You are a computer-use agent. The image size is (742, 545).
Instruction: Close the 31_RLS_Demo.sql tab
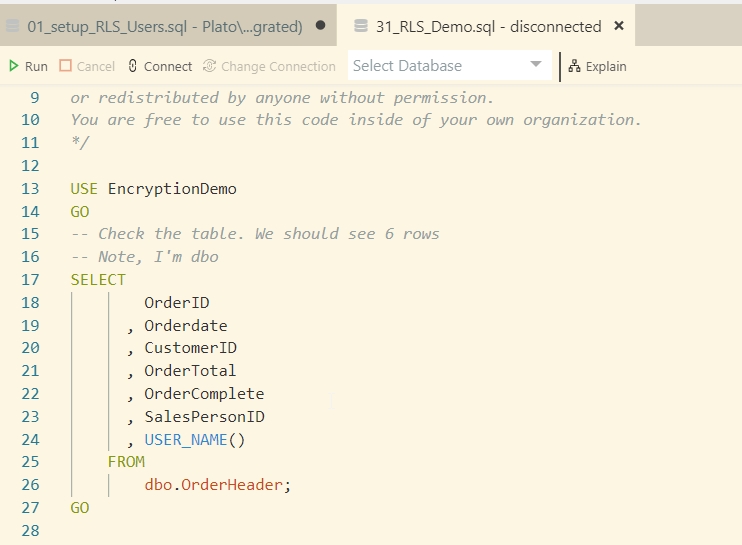tap(619, 26)
